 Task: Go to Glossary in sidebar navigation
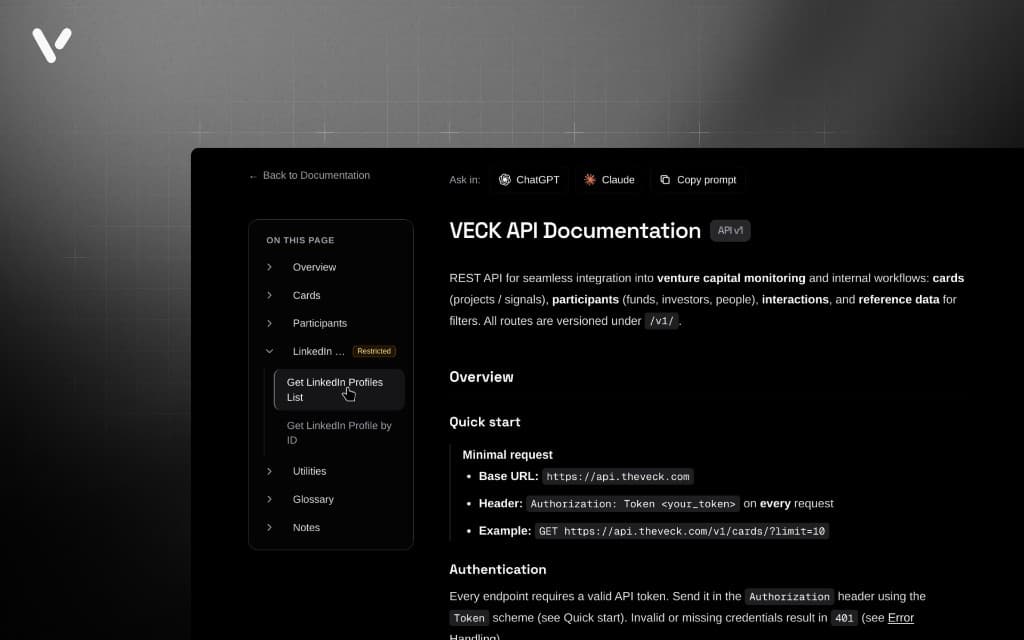pos(313,499)
